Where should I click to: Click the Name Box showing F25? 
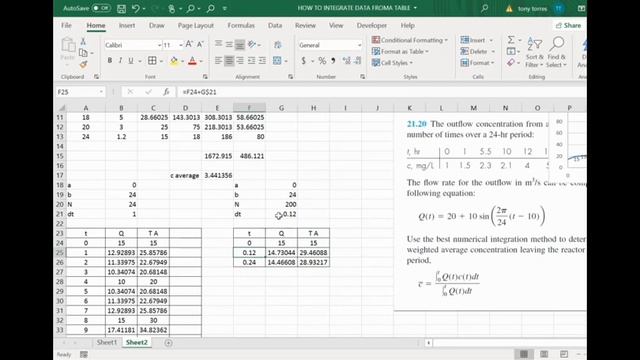click(80, 92)
